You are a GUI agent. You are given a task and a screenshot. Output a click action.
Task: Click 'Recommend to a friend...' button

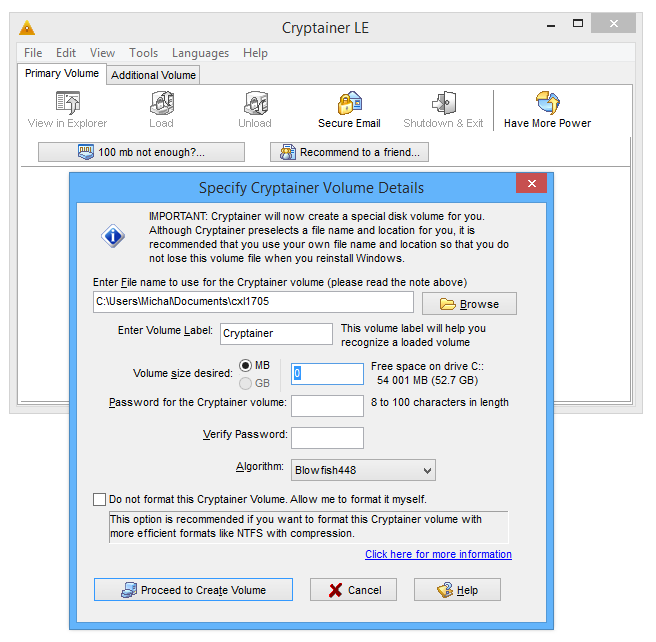tap(349, 152)
